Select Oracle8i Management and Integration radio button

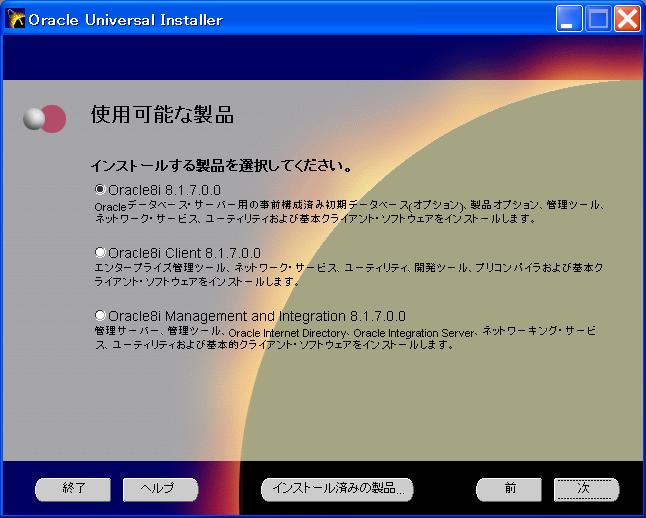click(x=100, y=315)
